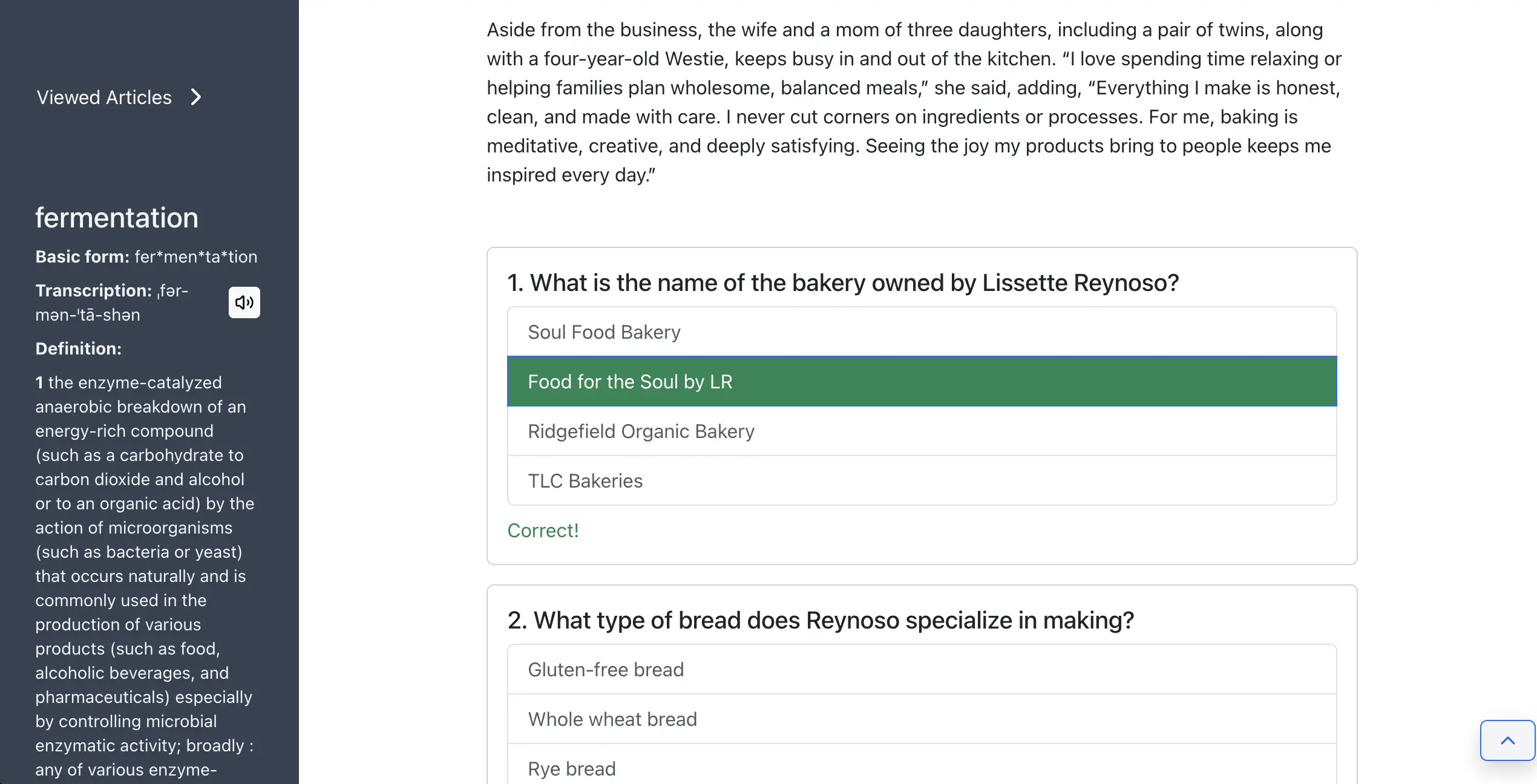The height and width of the screenshot is (784, 1537).
Task: Click the Definition label in the sidebar
Action: (78, 348)
